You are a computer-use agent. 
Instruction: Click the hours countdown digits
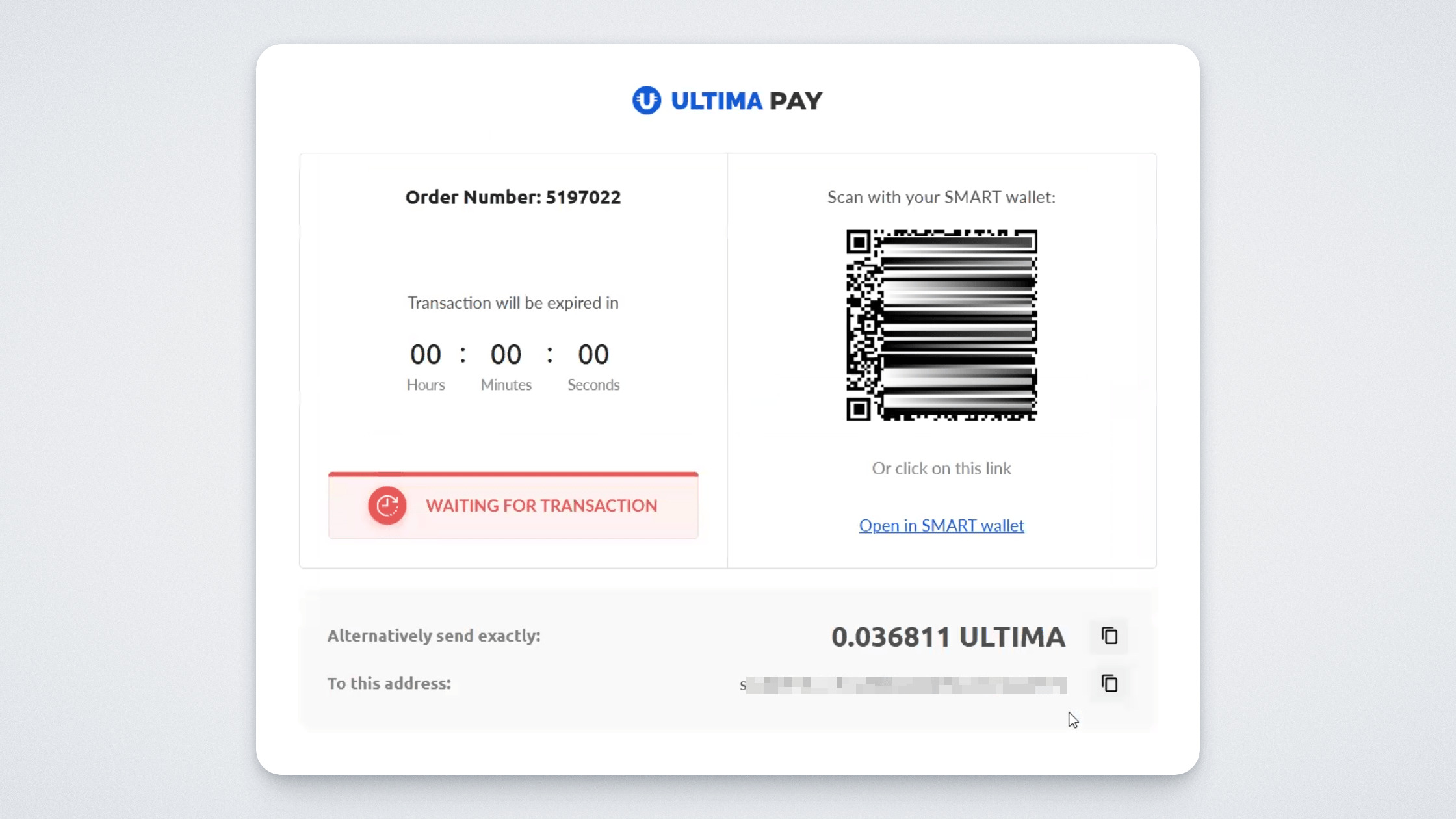tap(426, 355)
